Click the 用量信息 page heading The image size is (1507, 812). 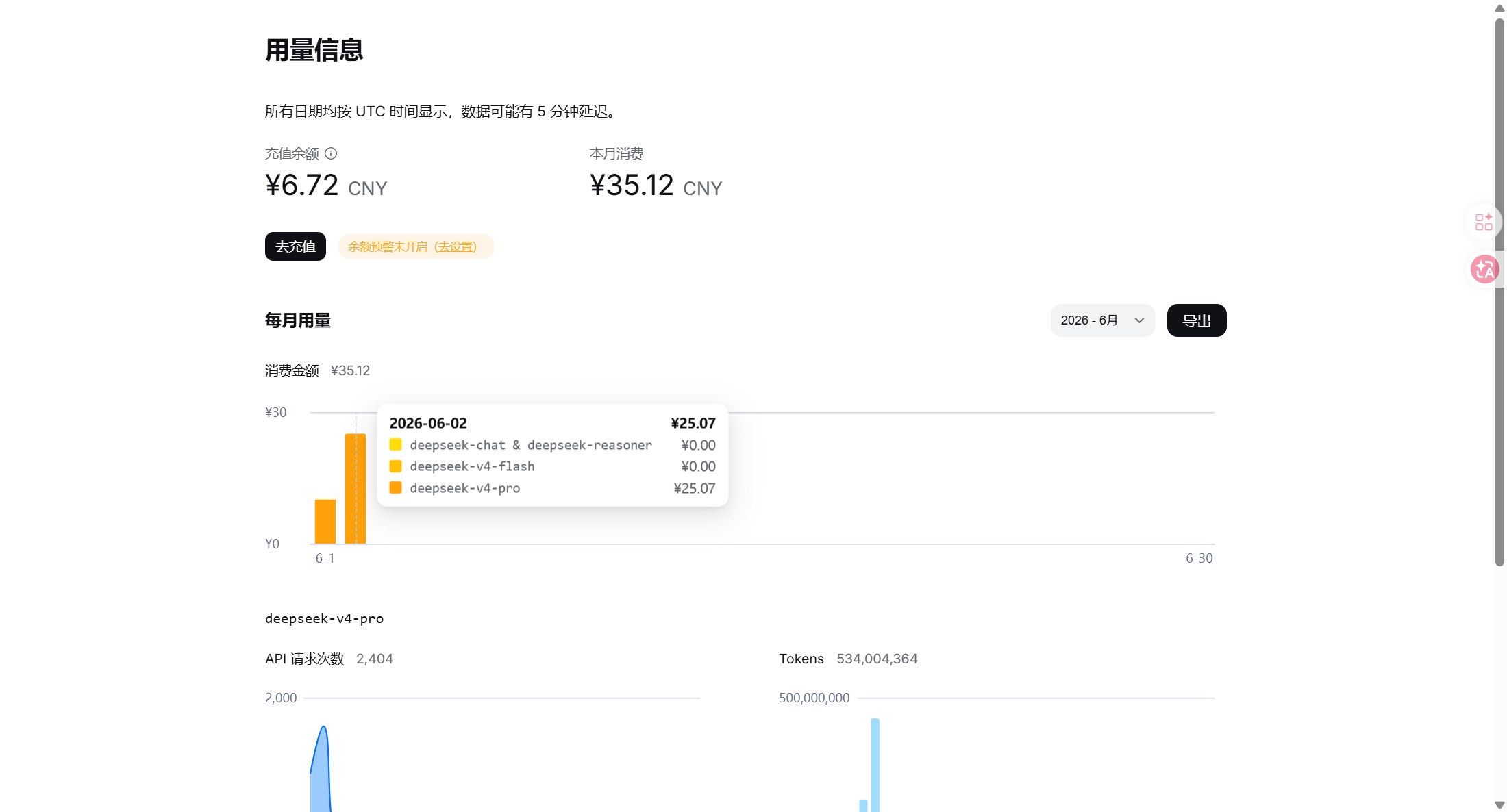pos(314,50)
